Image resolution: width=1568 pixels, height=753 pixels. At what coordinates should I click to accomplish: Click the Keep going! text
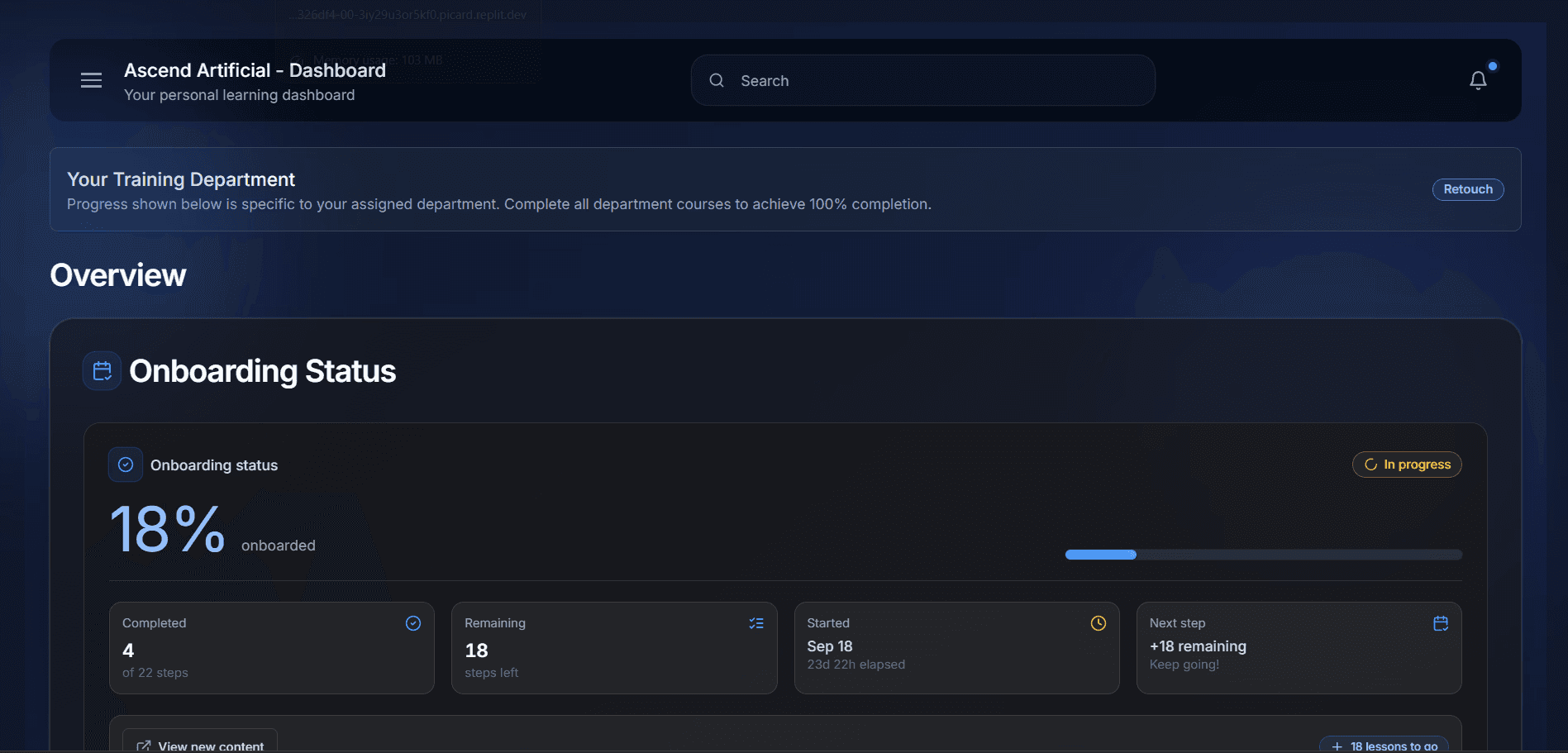(x=1184, y=665)
